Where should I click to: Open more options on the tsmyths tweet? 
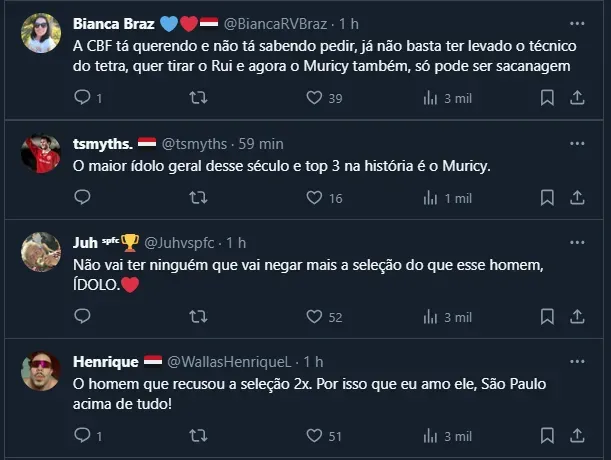(x=576, y=142)
